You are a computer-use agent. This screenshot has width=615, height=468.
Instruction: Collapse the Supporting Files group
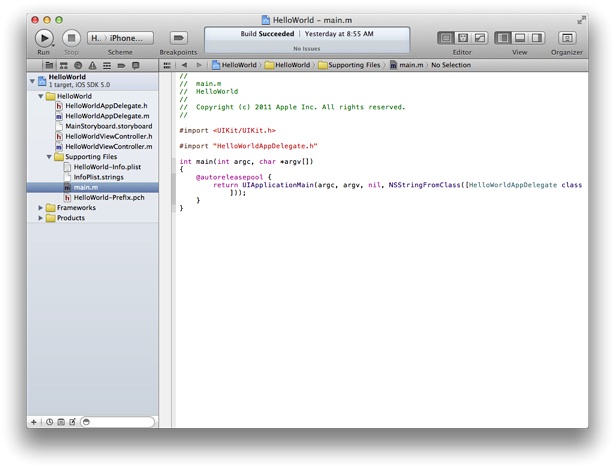[x=50, y=157]
